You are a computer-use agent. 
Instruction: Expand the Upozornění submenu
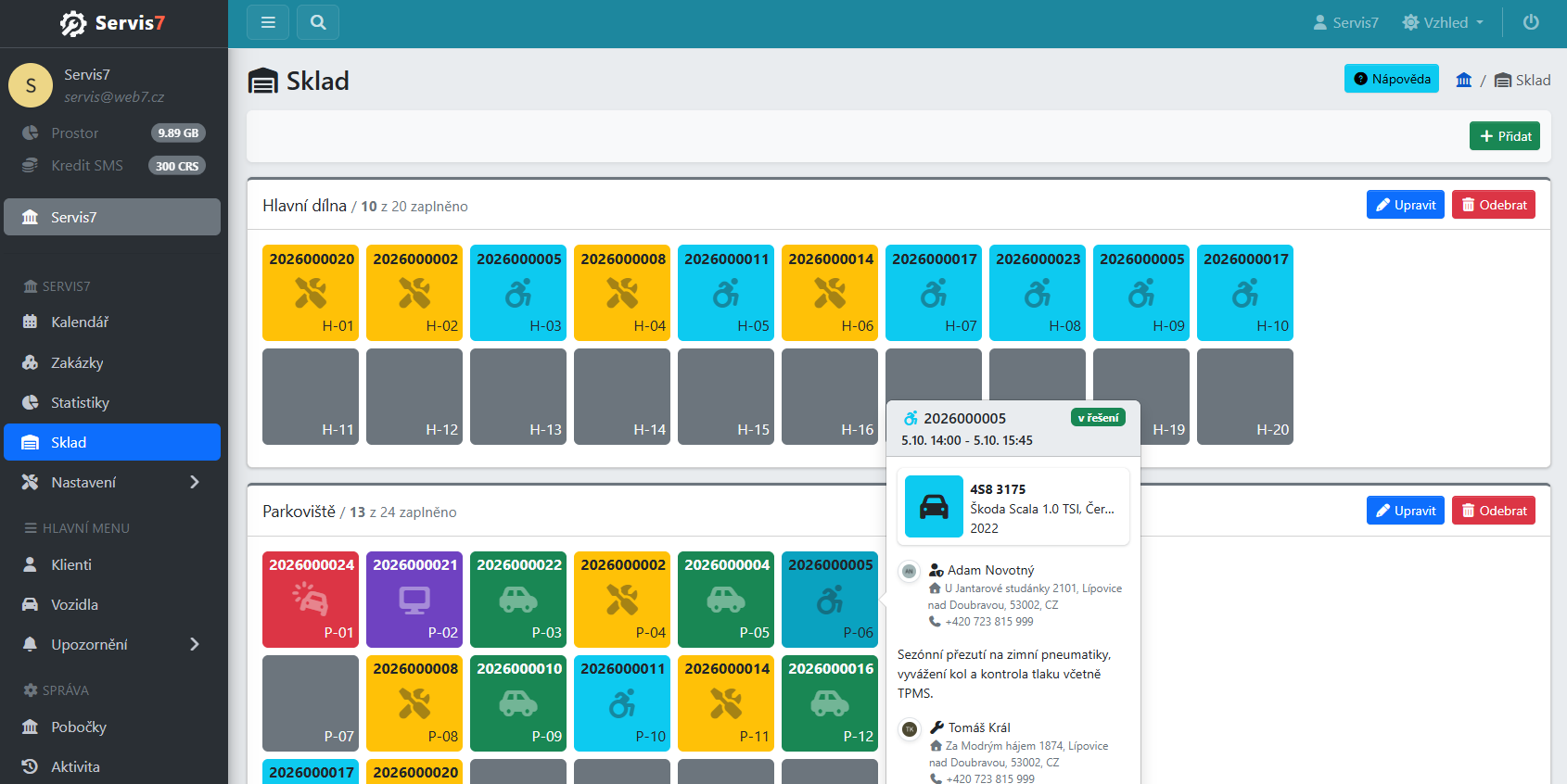pyautogui.click(x=112, y=644)
